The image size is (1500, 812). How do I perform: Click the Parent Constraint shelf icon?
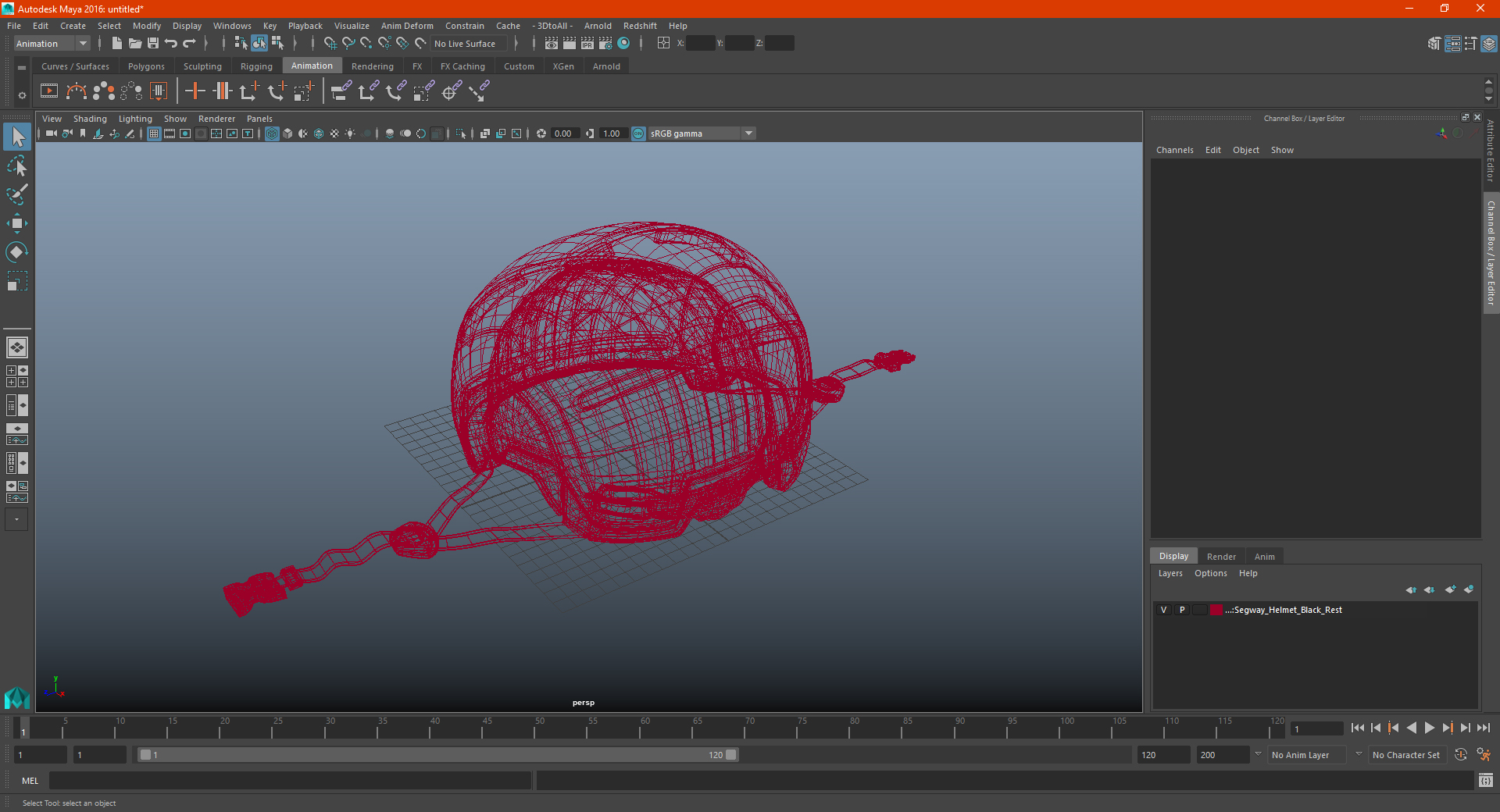tap(341, 91)
